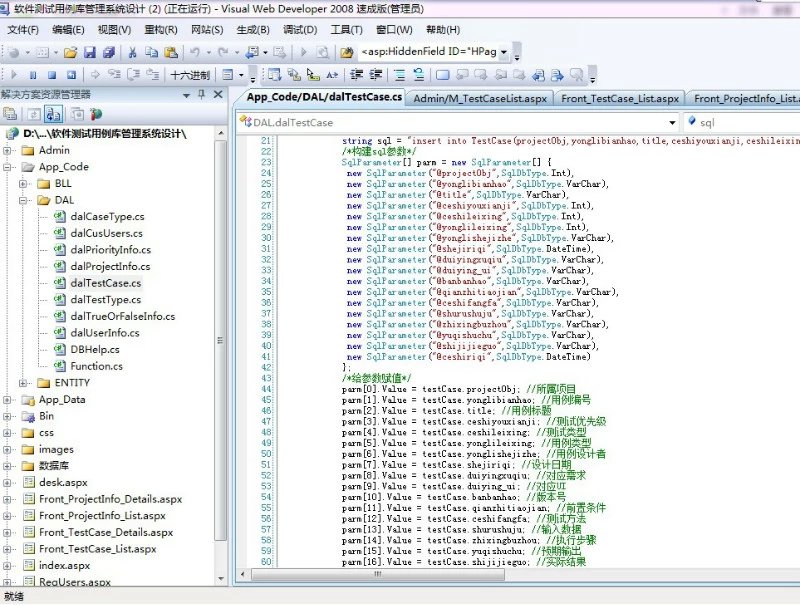Expand the Admin folder node
The image size is (800, 605).
(x=7, y=150)
